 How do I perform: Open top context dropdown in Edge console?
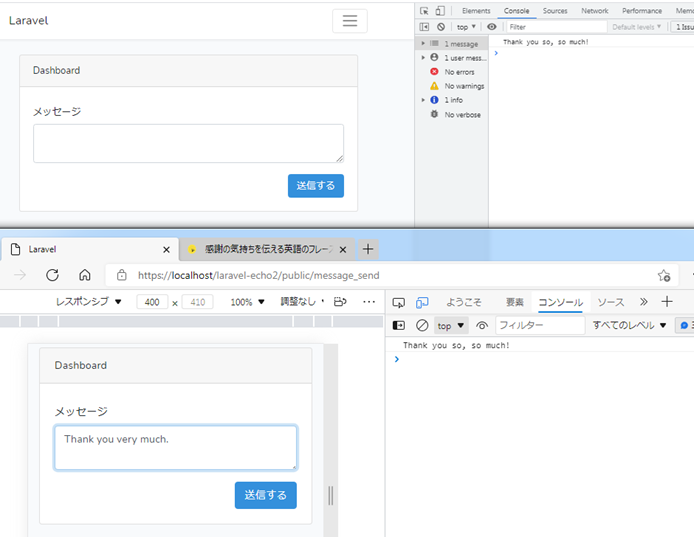tap(451, 326)
